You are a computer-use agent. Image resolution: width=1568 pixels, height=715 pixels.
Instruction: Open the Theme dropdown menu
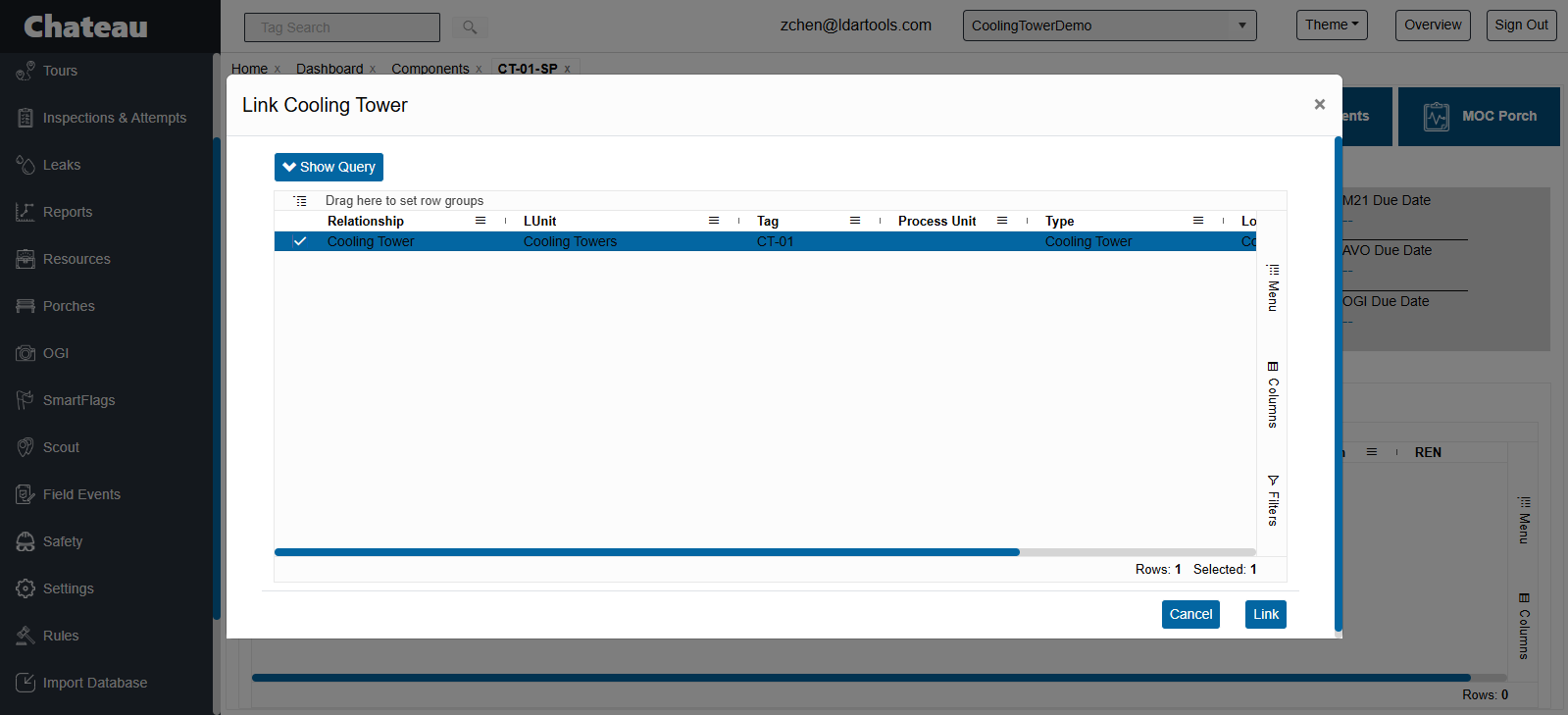coord(1332,26)
